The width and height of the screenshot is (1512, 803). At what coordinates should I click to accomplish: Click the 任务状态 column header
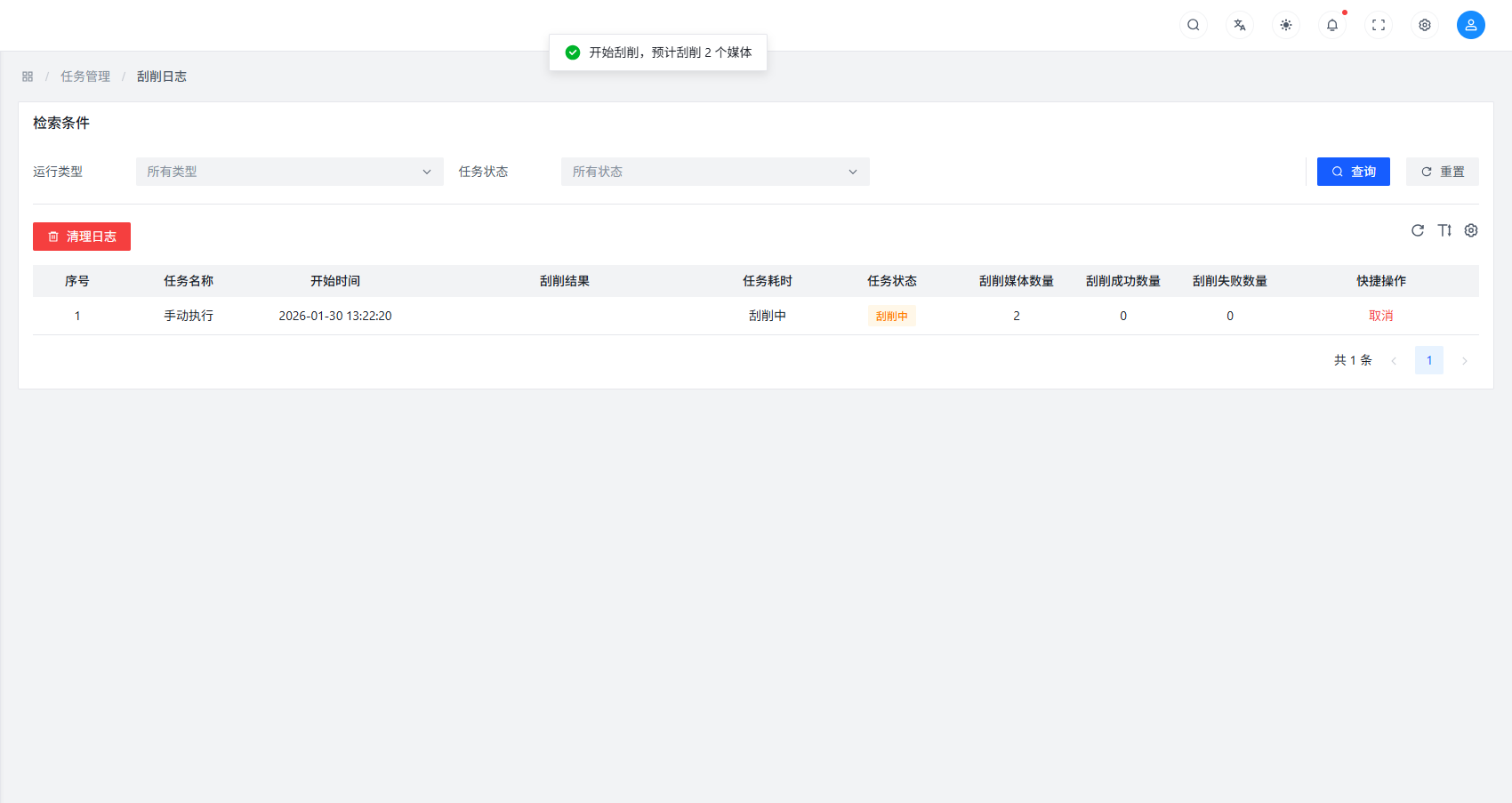891,281
